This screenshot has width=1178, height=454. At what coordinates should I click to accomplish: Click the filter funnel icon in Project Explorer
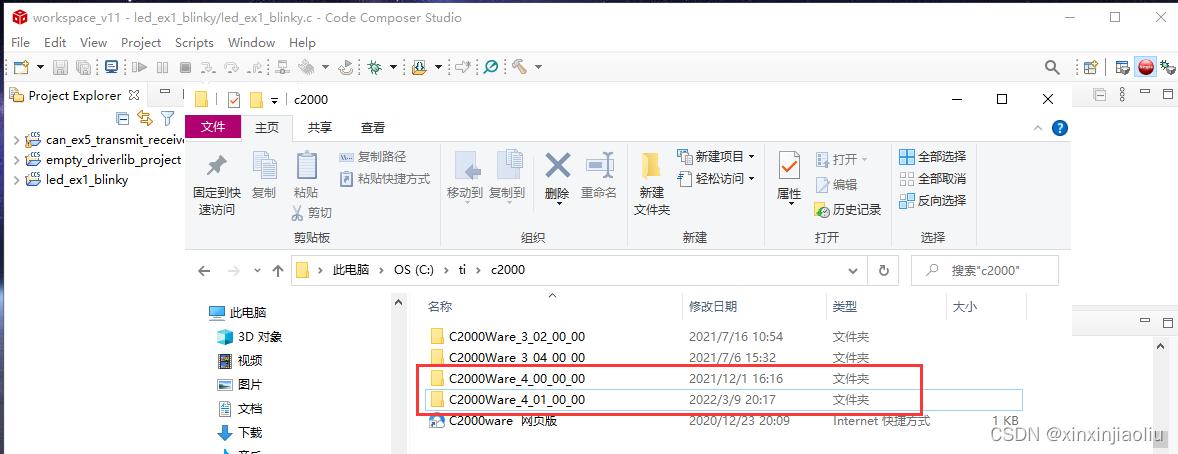(168, 118)
